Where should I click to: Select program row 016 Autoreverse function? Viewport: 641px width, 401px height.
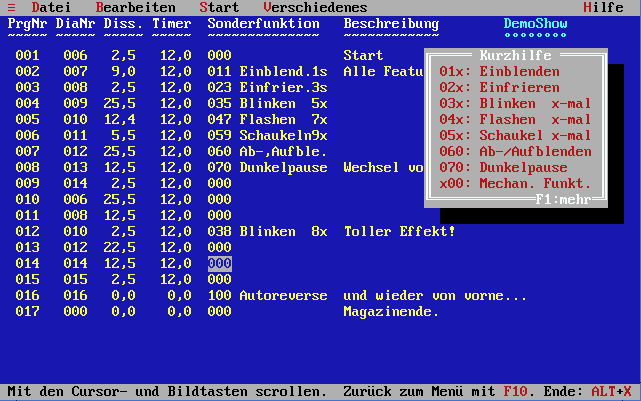coord(283,295)
